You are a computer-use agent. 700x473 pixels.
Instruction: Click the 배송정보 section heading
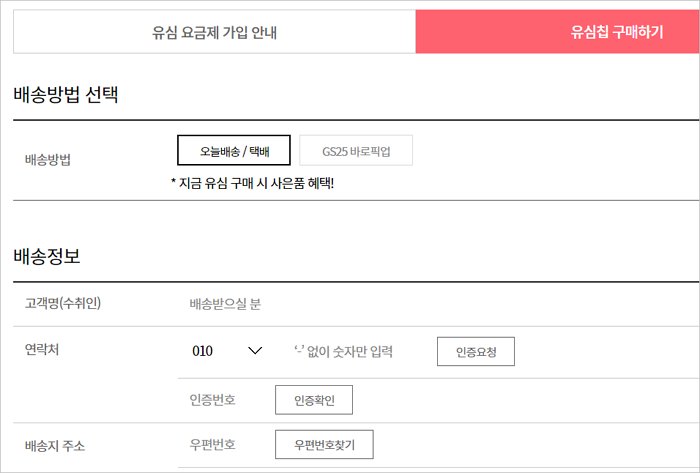[47, 256]
